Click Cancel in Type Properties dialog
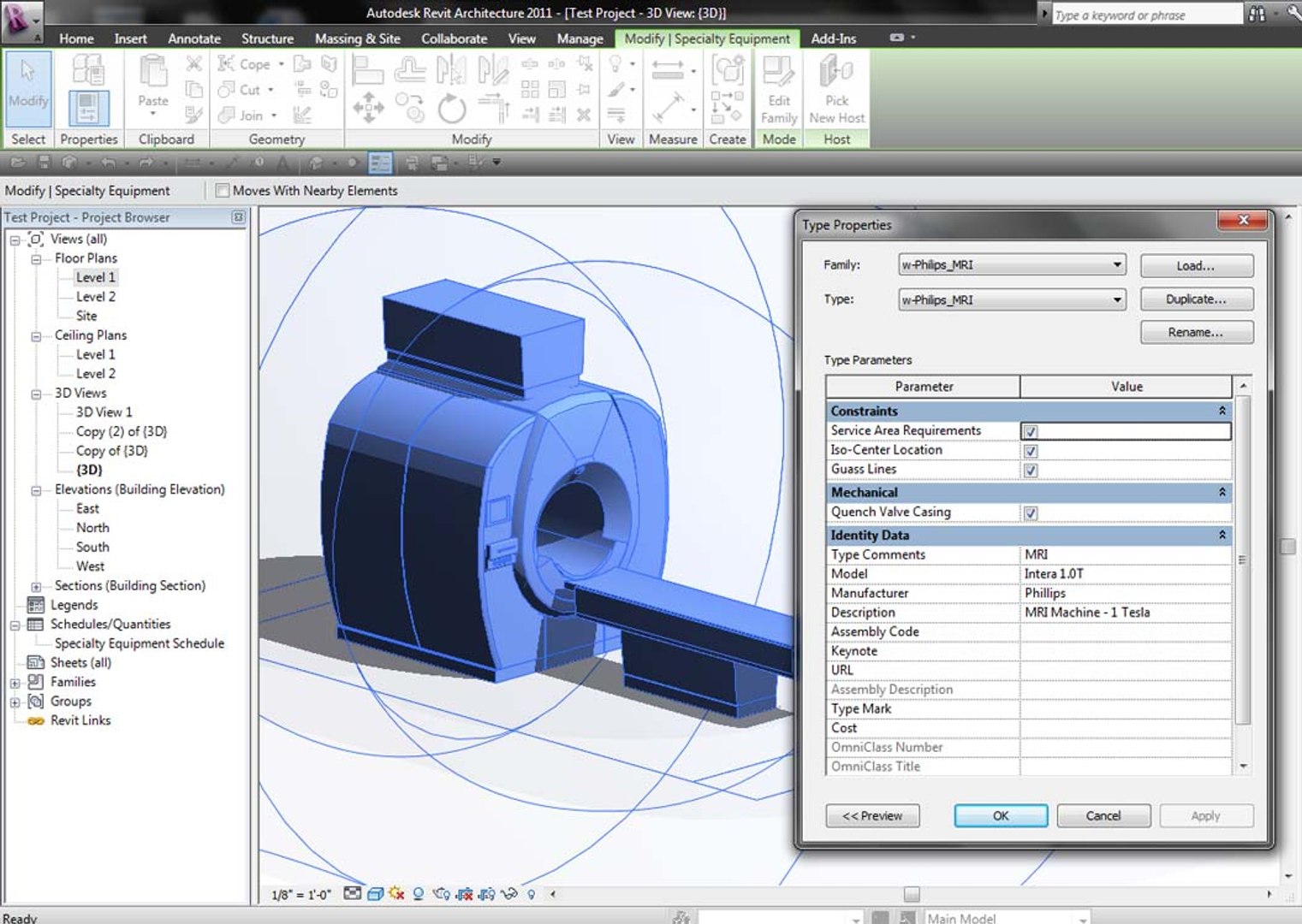The image size is (1302, 924). coord(1103,816)
